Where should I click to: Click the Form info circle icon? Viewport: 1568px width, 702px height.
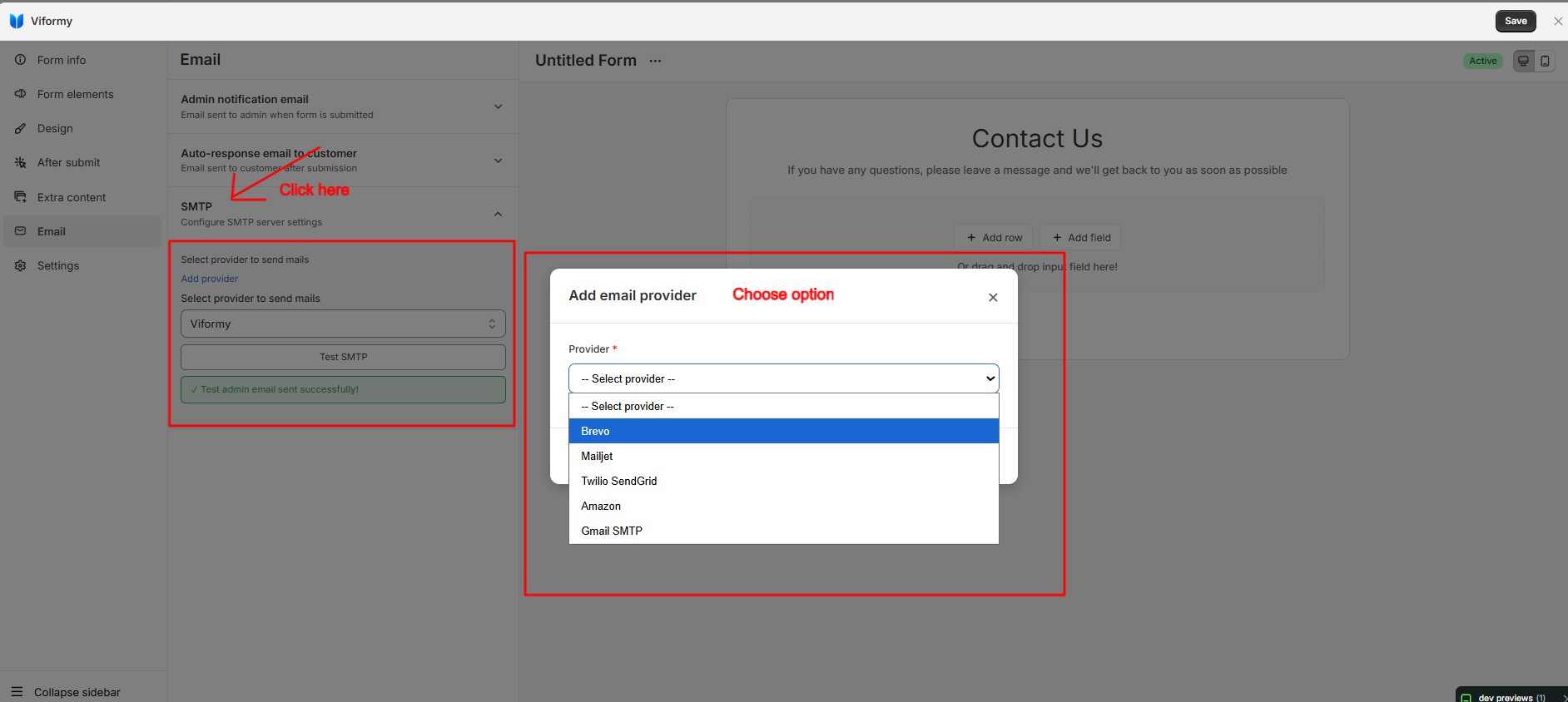point(20,60)
